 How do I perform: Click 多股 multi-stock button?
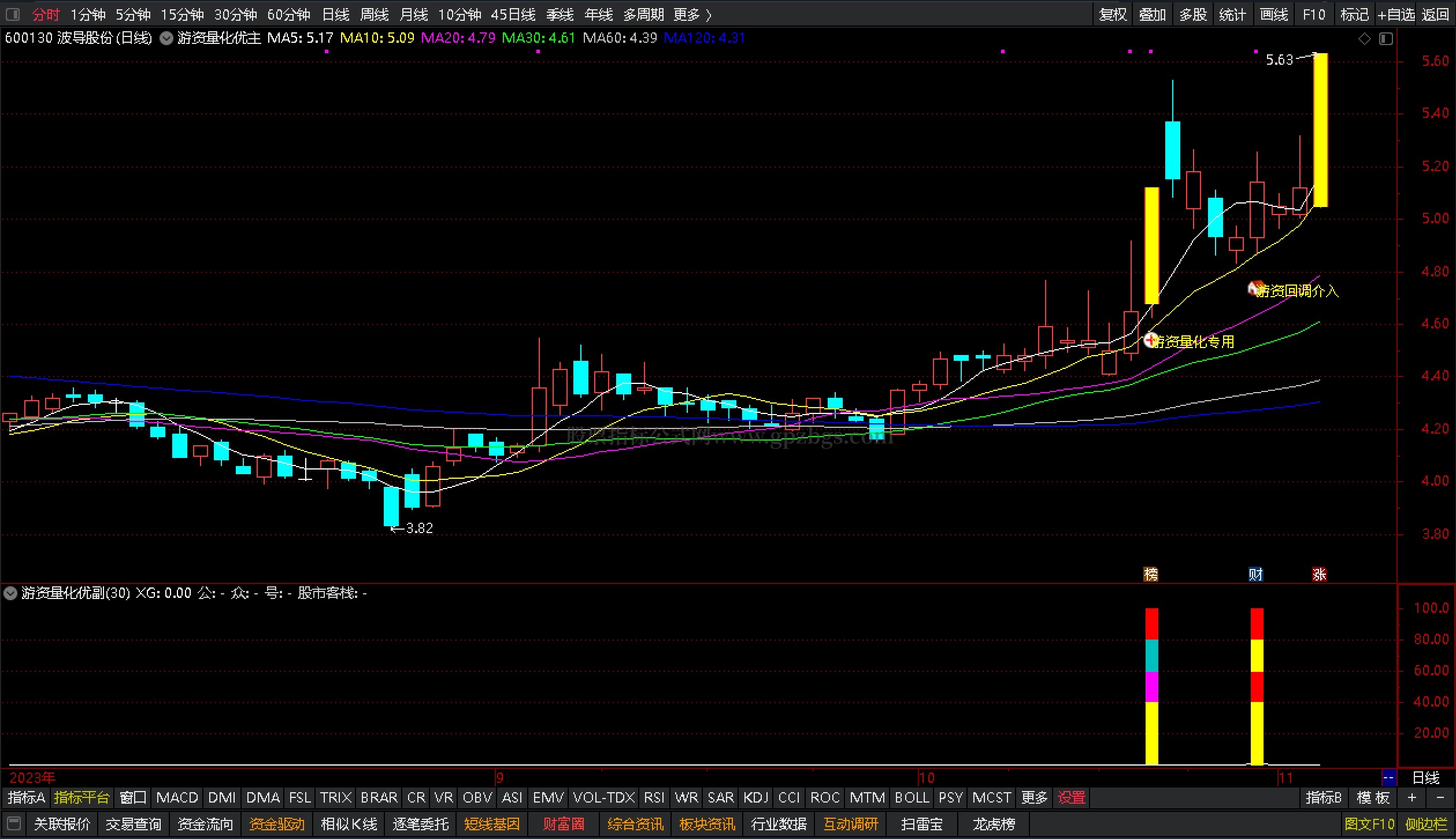coord(1192,14)
